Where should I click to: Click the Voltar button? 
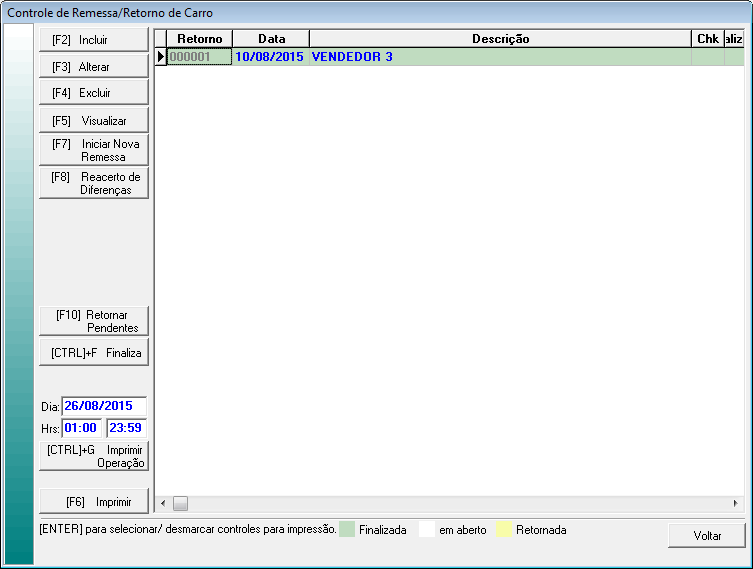(x=707, y=535)
